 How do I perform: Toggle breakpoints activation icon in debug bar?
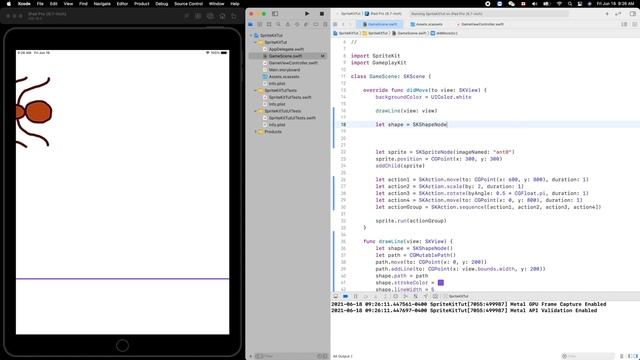pyautogui.click(x=345, y=296)
